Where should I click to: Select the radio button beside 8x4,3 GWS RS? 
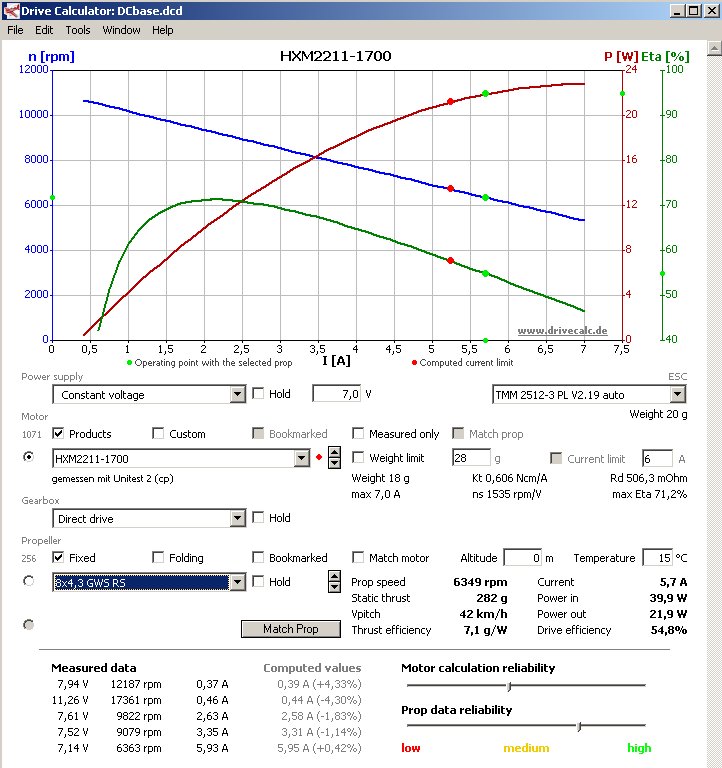pos(28,581)
